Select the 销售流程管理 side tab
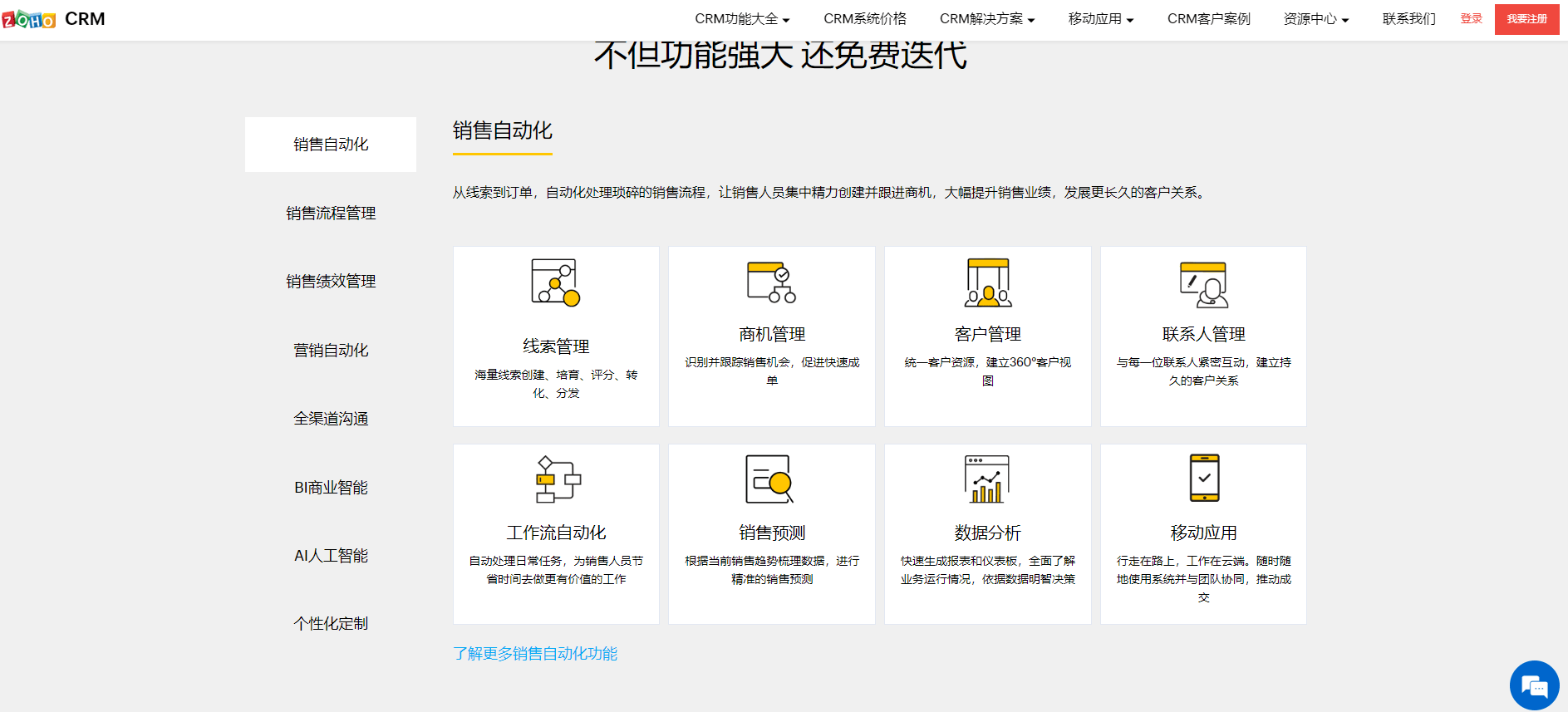 tap(331, 214)
